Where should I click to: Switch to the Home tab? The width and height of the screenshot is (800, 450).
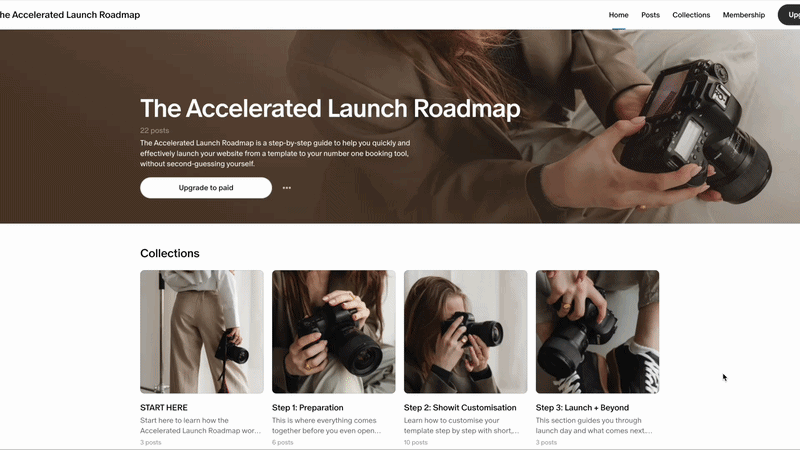click(x=618, y=15)
